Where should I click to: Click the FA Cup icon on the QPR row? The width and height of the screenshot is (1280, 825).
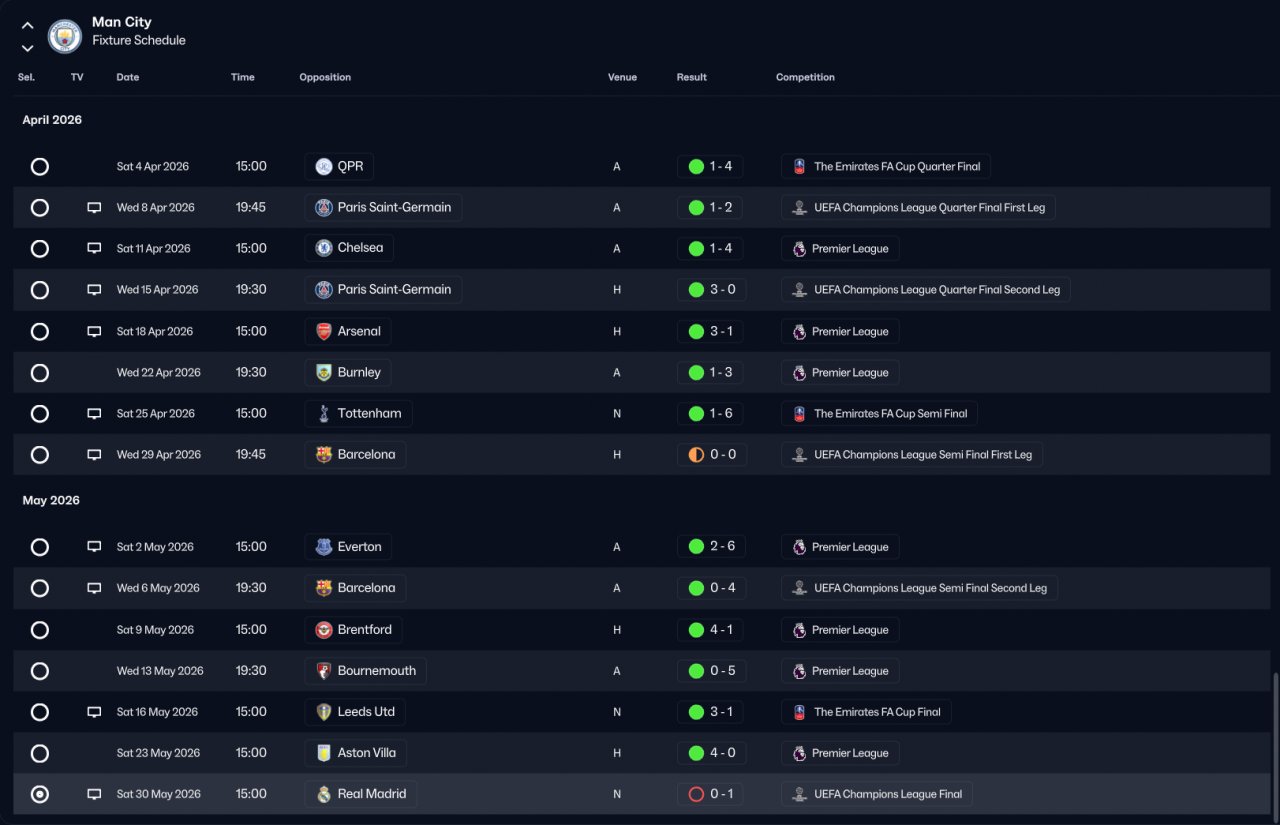pyautogui.click(x=799, y=167)
